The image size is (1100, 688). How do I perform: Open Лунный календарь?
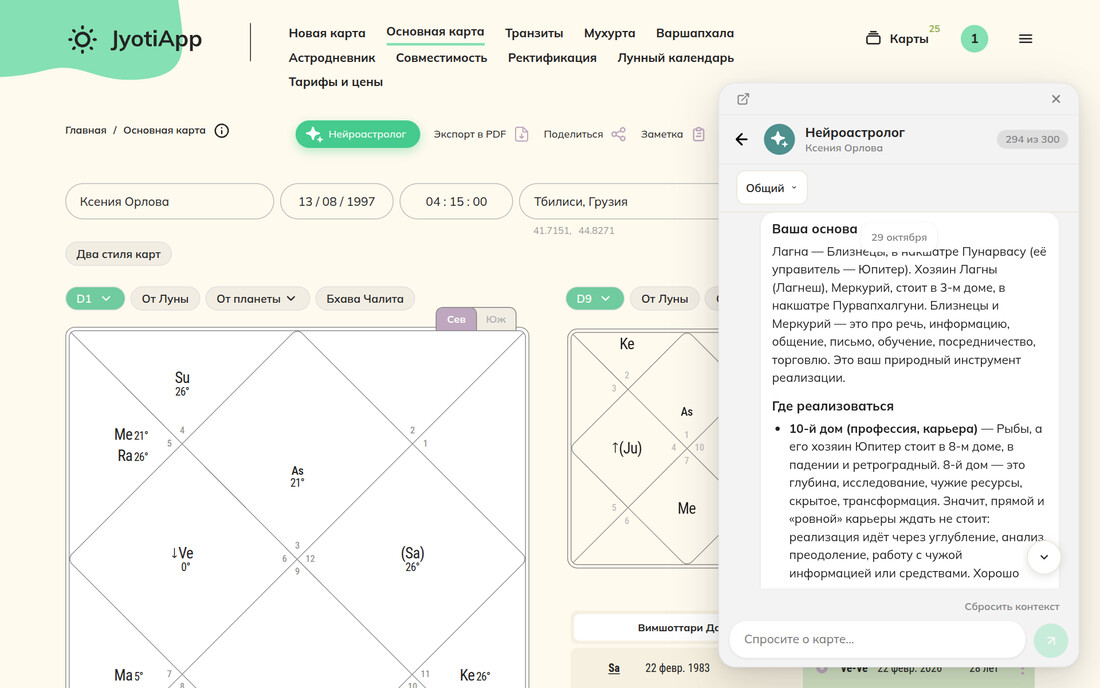[x=676, y=58]
